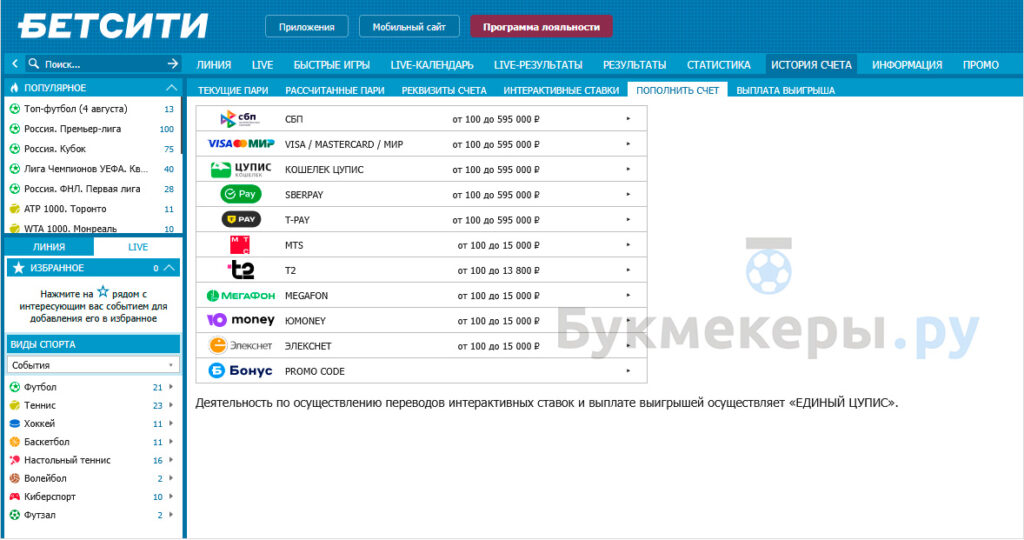The height and width of the screenshot is (540, 1024).
Task: Open the ТЕКУЩИЕ ПАРИ tab
Action: click(x=233, y=90)
